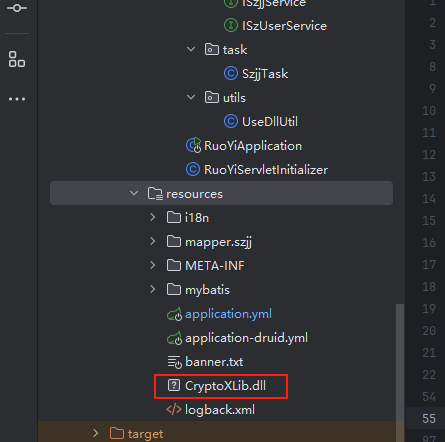Viewport: 445px width, 442px height.
Task: Select the SzjjTask class file
Action: 265,74
